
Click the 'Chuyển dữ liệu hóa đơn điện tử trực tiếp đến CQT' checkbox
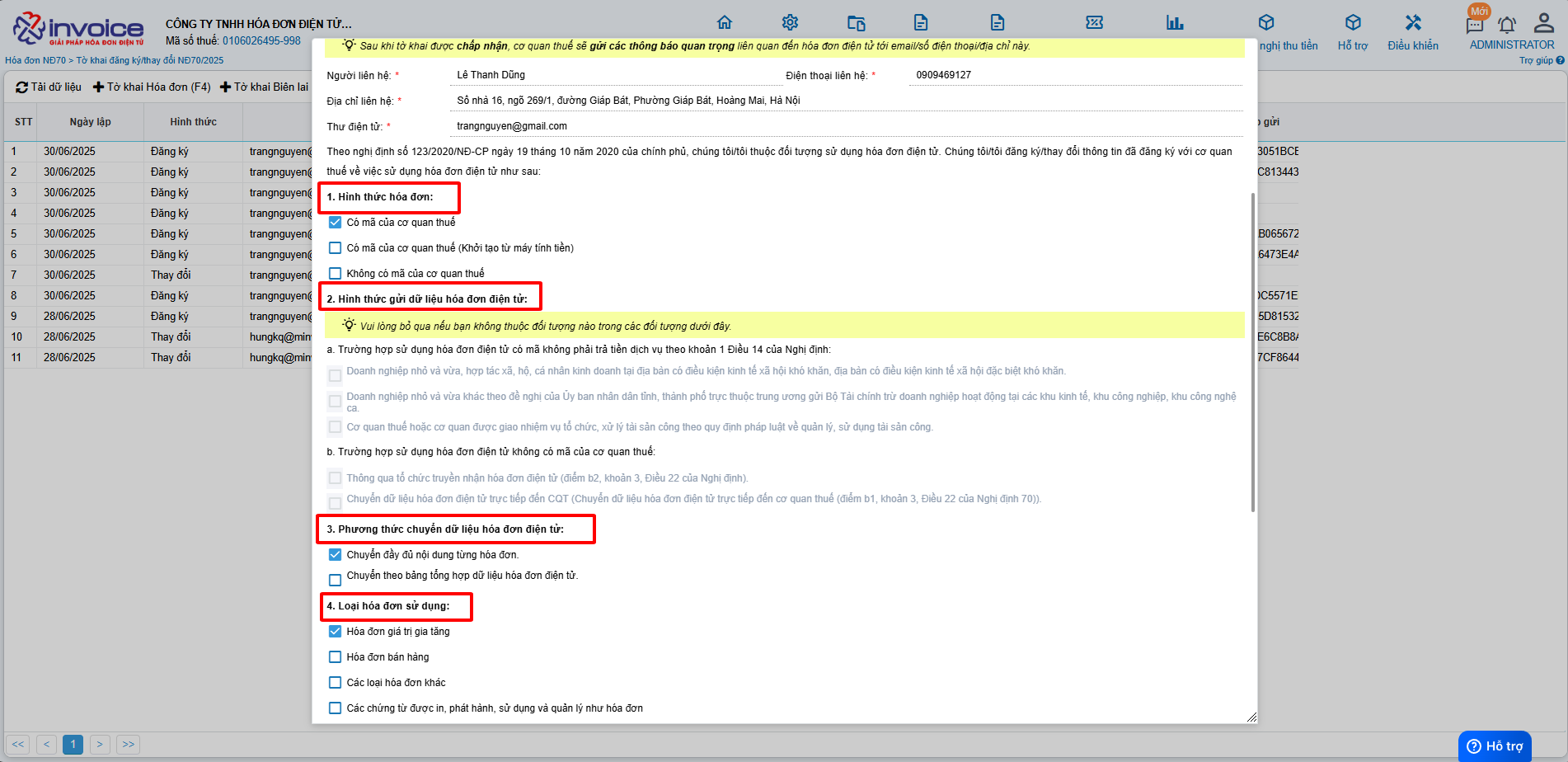[x=335, y=503]
